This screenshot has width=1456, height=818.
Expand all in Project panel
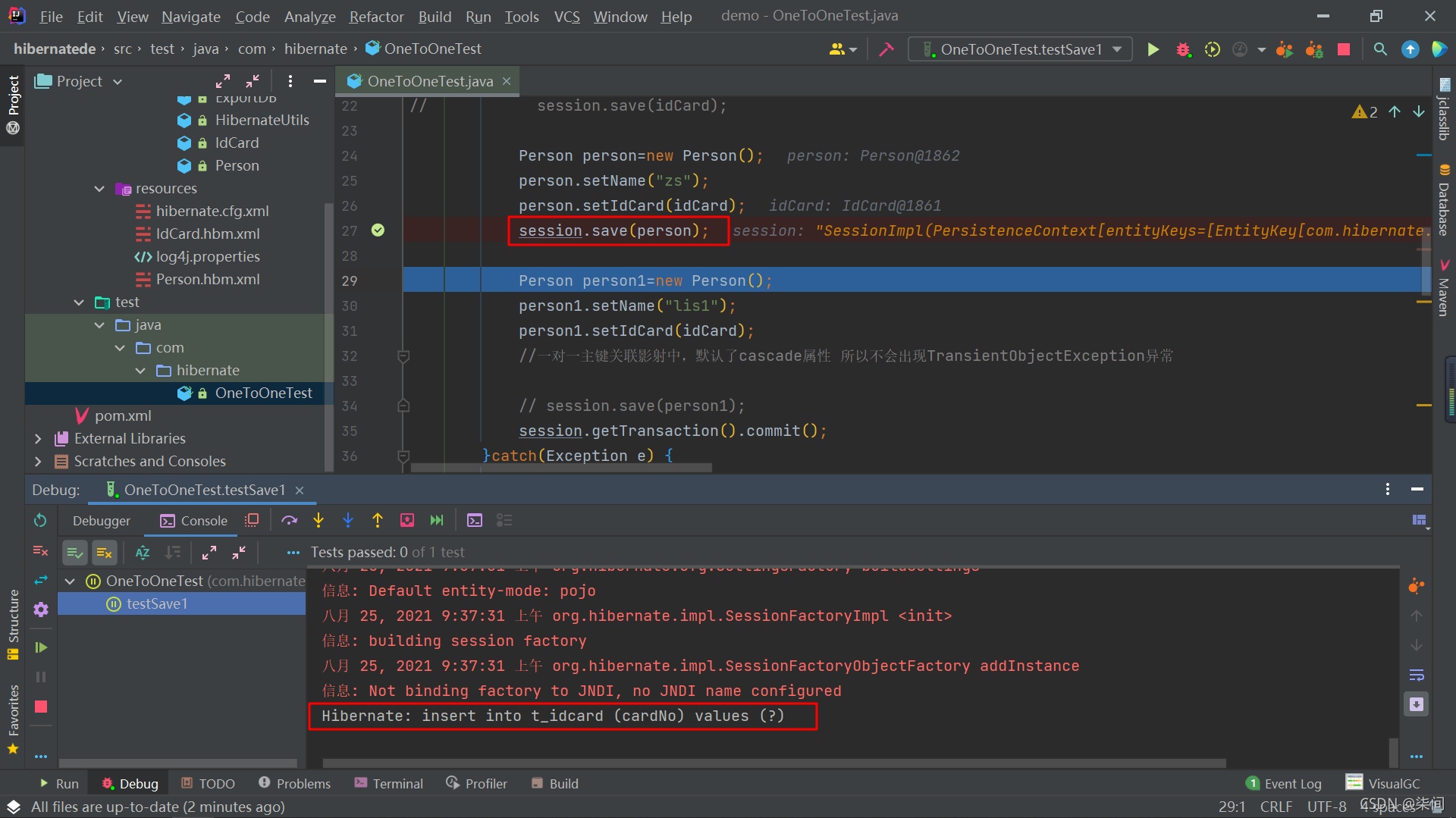pyautogui.click(x=222, y=81)
